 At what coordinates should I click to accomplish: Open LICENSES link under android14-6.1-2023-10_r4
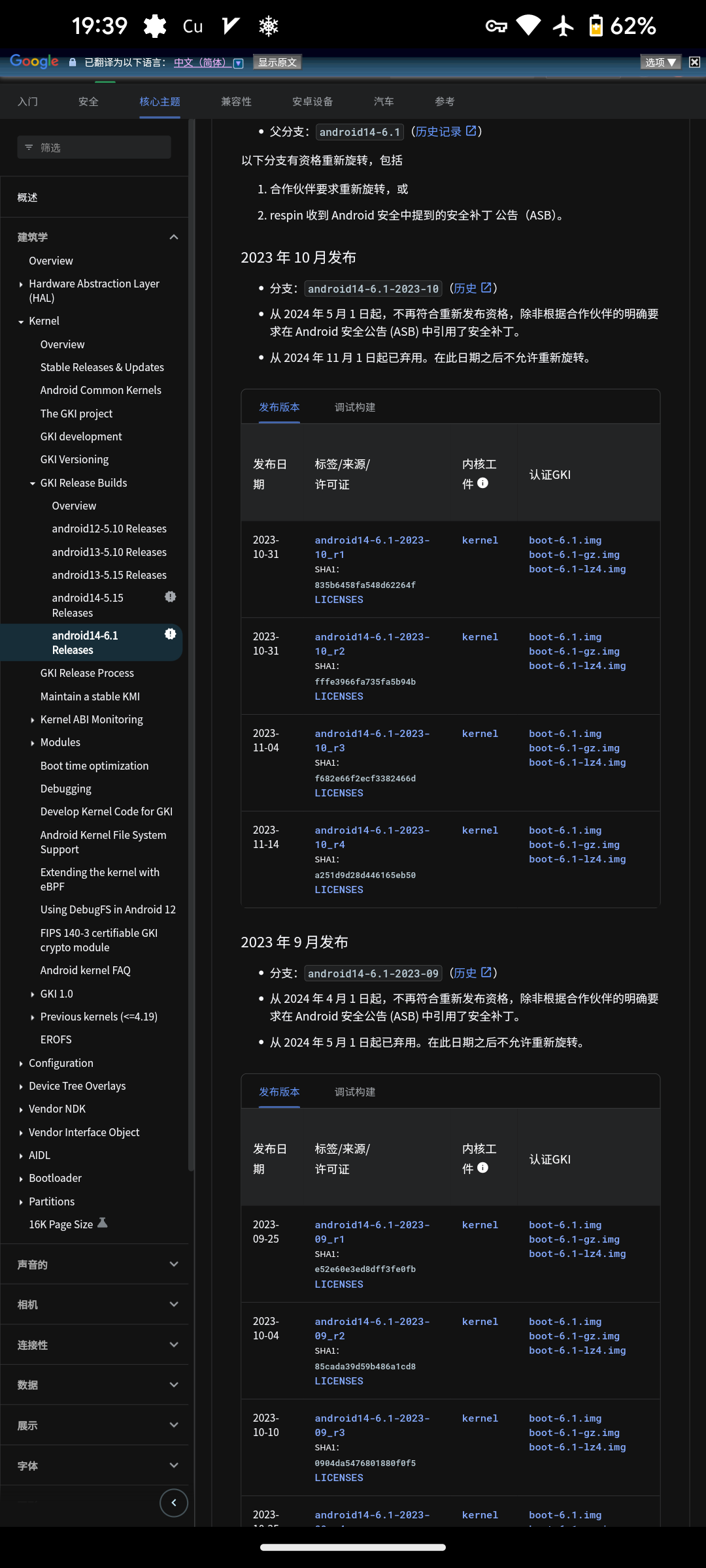339,890
